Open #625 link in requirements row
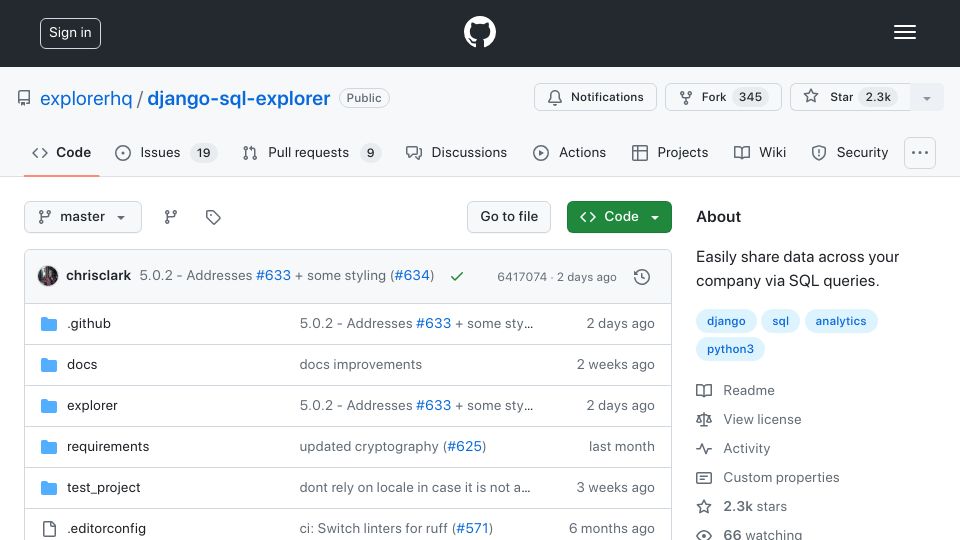The image size is (960, 540). pos(464,446)
